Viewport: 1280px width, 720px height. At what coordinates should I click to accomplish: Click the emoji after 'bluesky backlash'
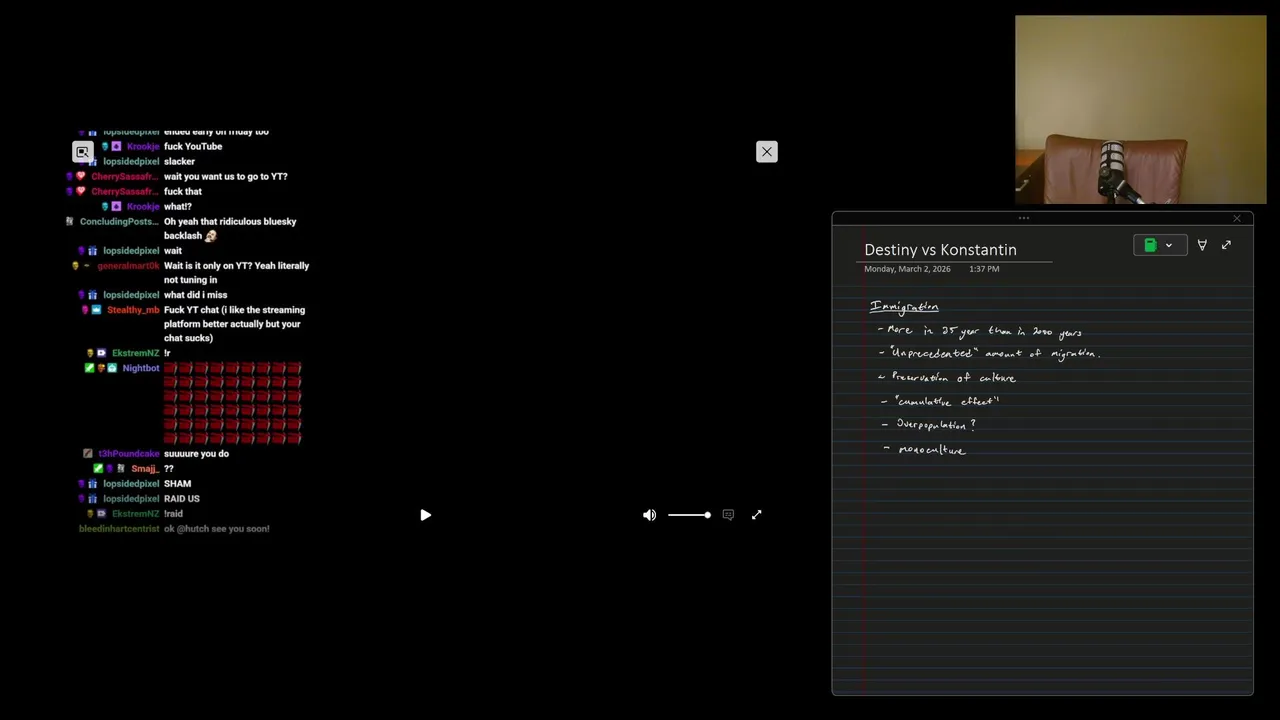pos(210,236)
